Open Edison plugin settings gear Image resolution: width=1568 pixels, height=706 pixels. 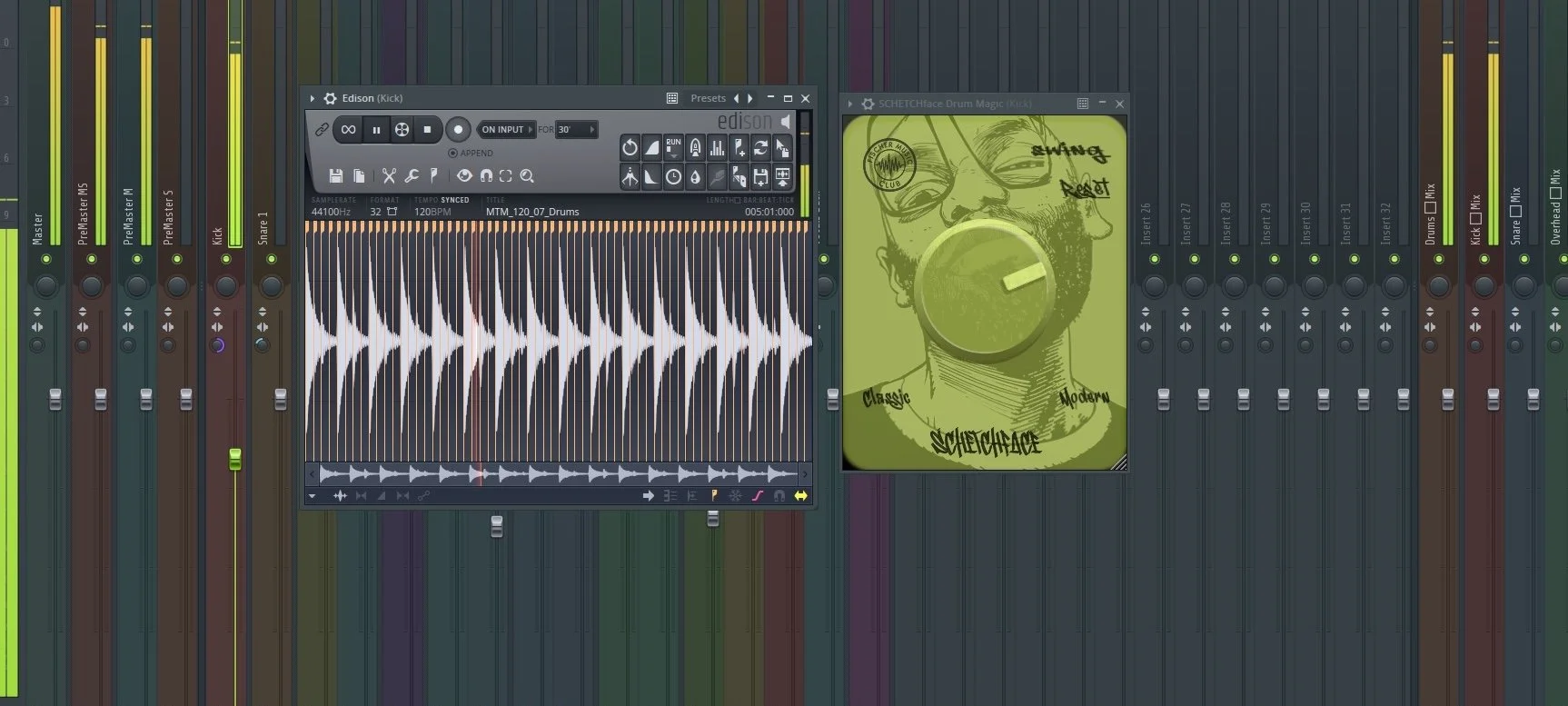(x=330, y=98)
